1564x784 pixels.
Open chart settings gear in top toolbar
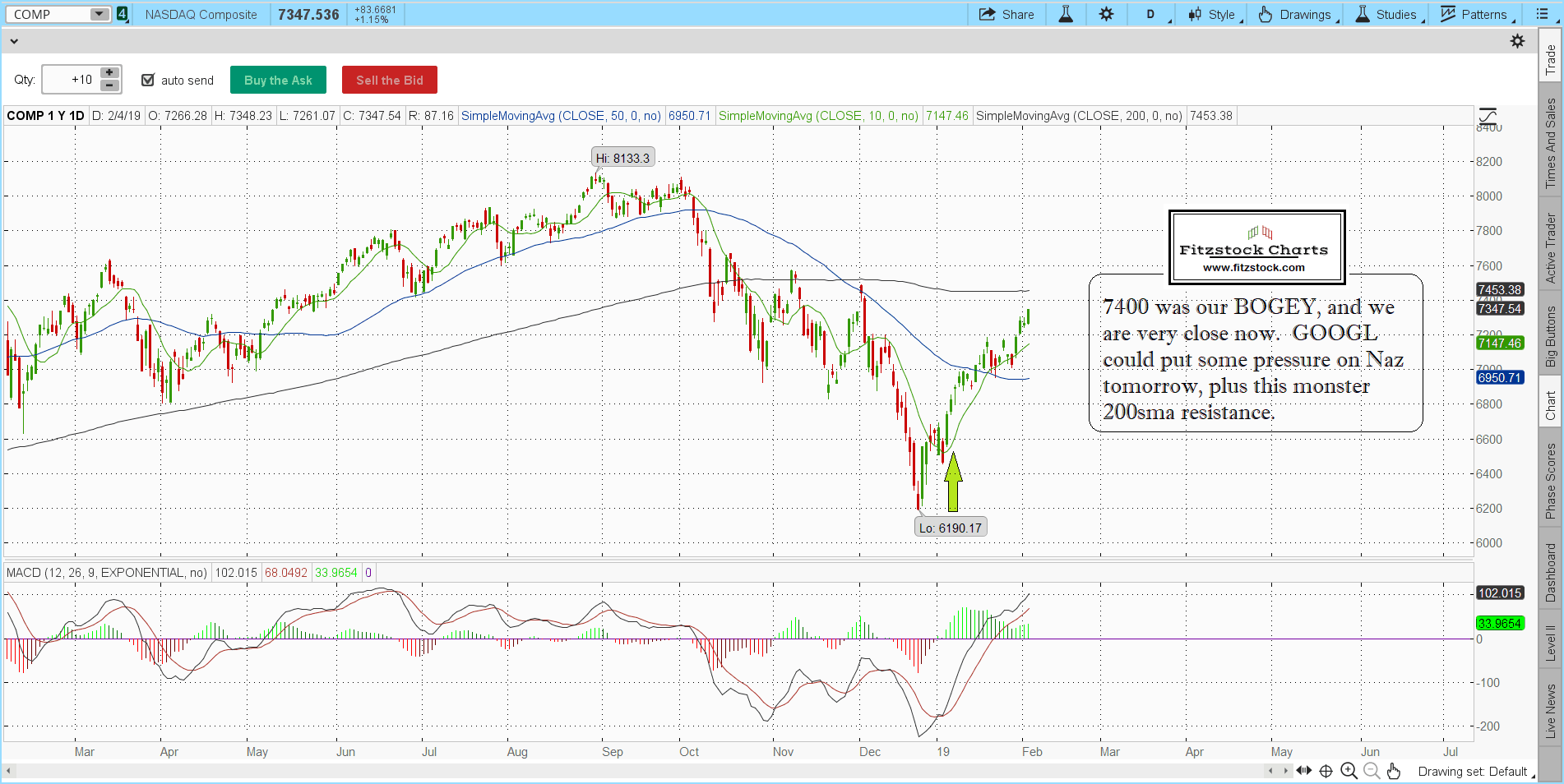[1106, 15]
